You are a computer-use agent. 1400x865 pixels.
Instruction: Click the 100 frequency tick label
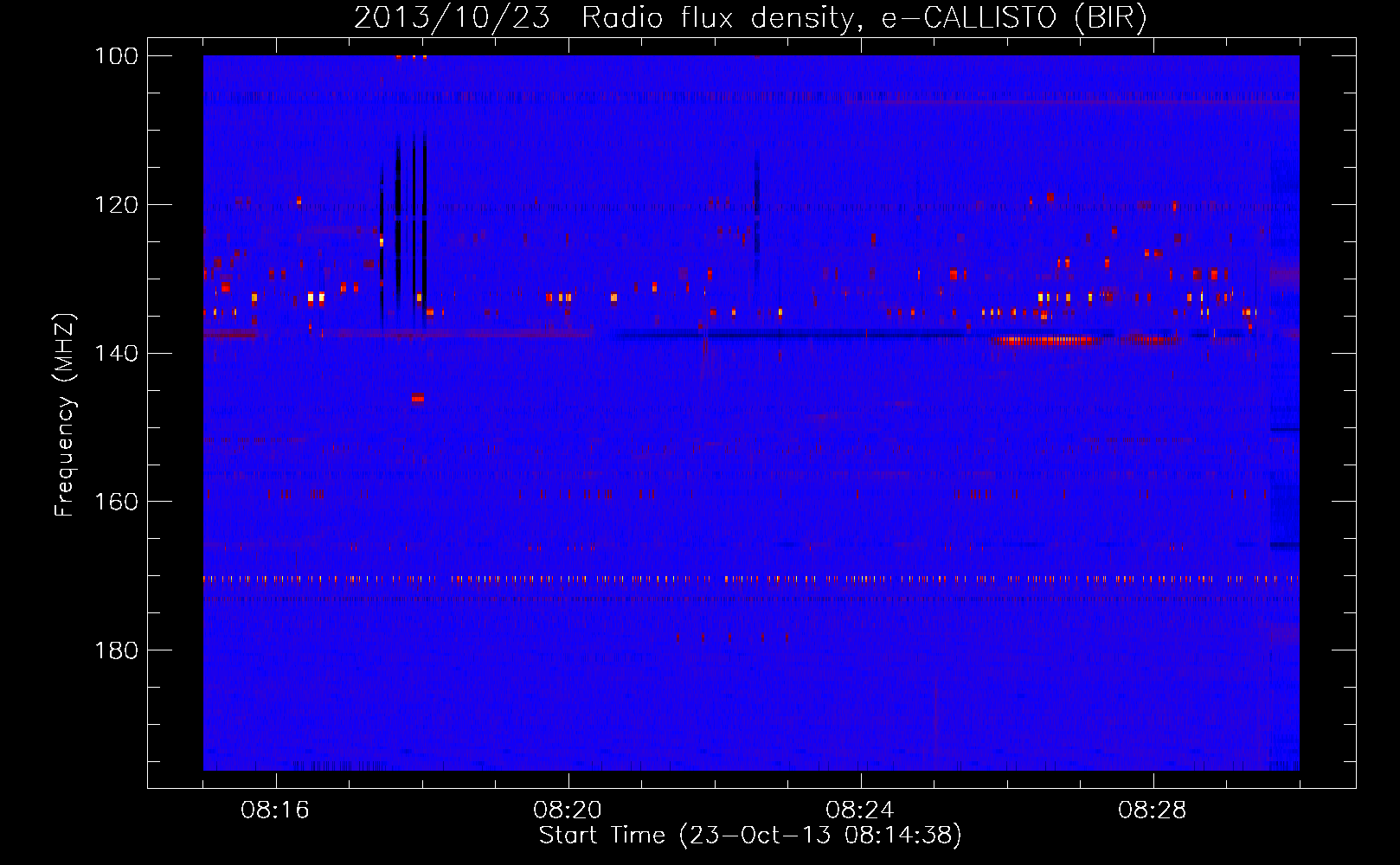point(117,56)
